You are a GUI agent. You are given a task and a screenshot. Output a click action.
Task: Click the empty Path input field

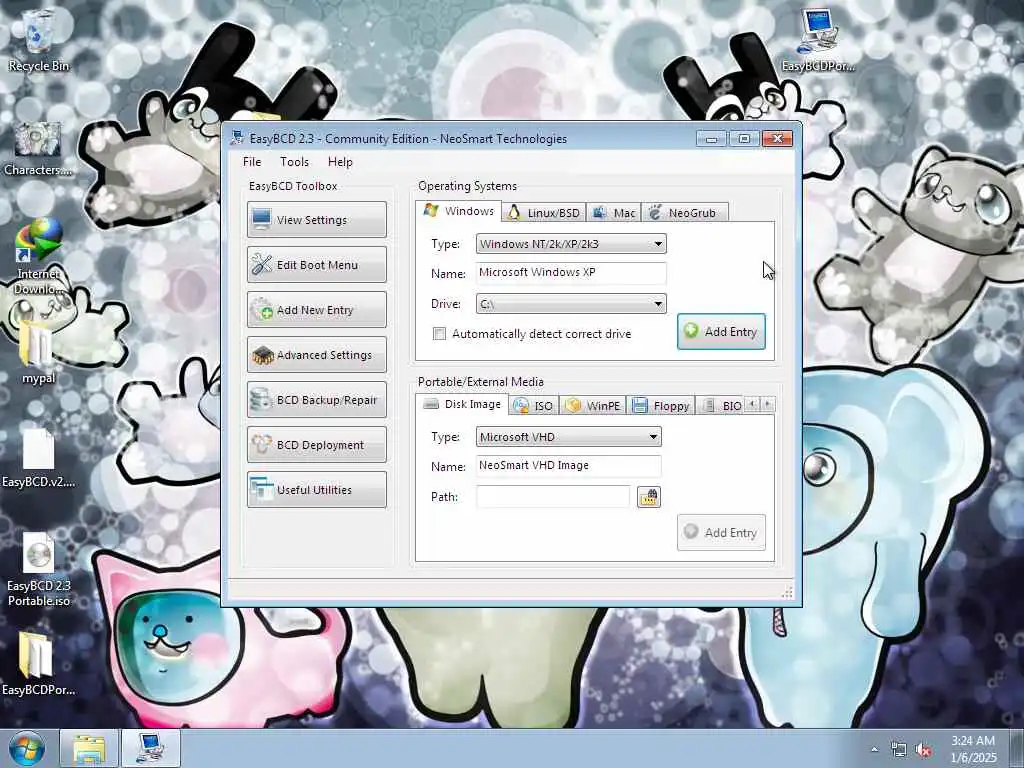553,497
